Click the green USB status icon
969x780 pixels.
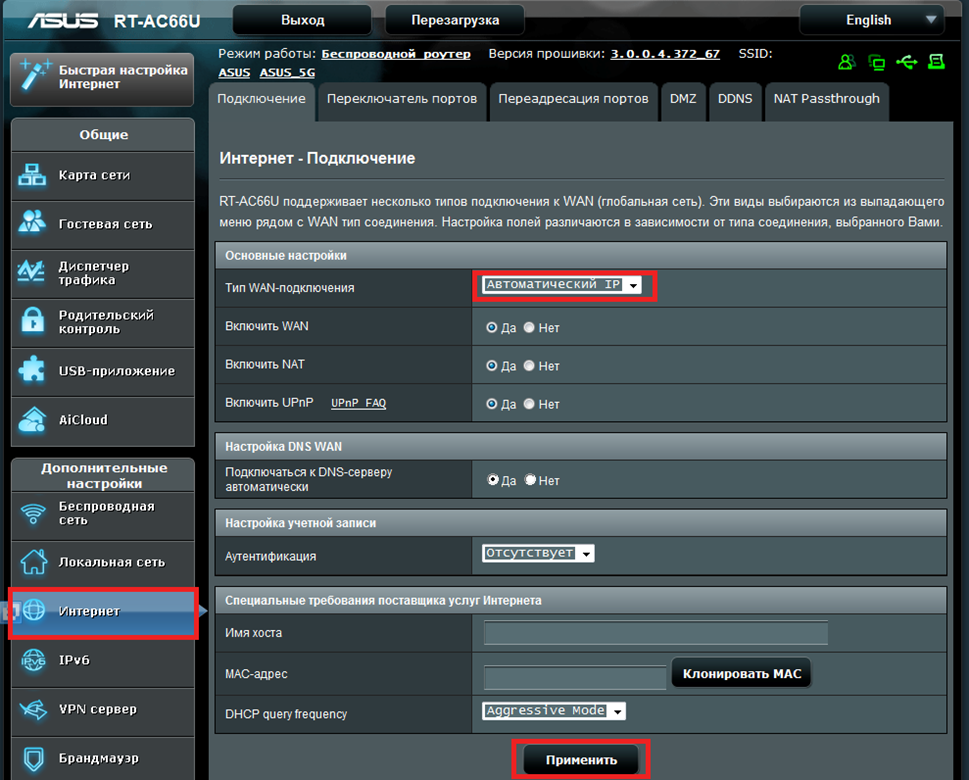[x=907, y=62]
